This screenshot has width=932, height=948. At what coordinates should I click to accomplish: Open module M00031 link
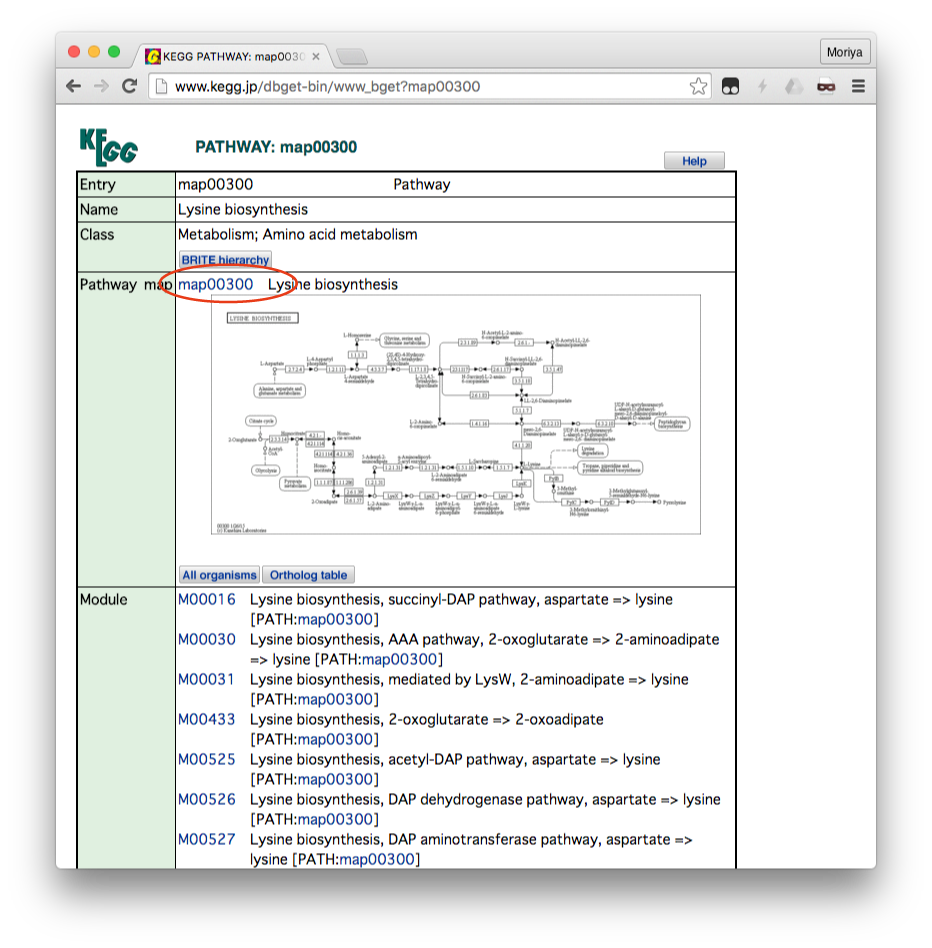206,680
